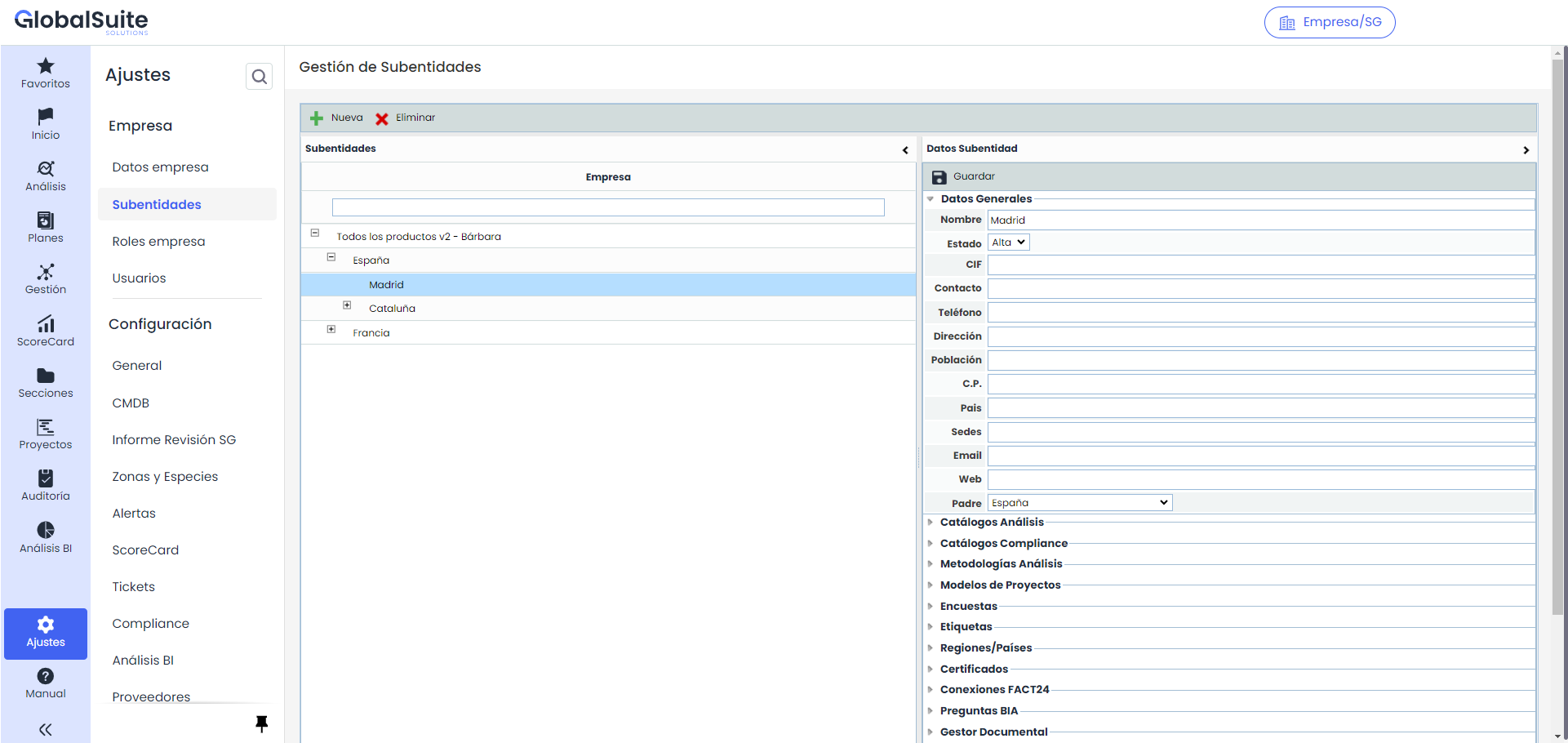
Task: Open Favoritos star icon in sidebar
Action: coord(46,66)
